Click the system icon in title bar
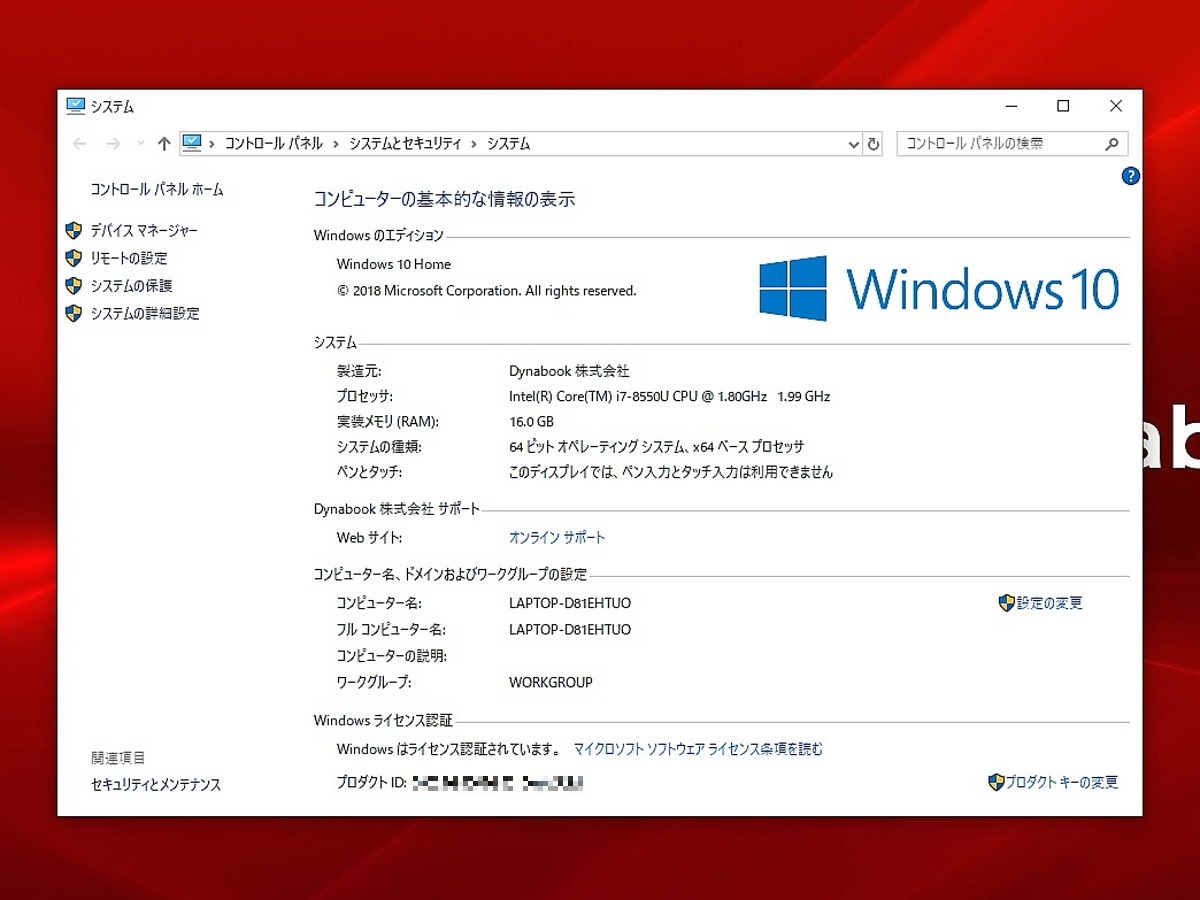This screenshot has height=900, width=1200. coord(75,106)
